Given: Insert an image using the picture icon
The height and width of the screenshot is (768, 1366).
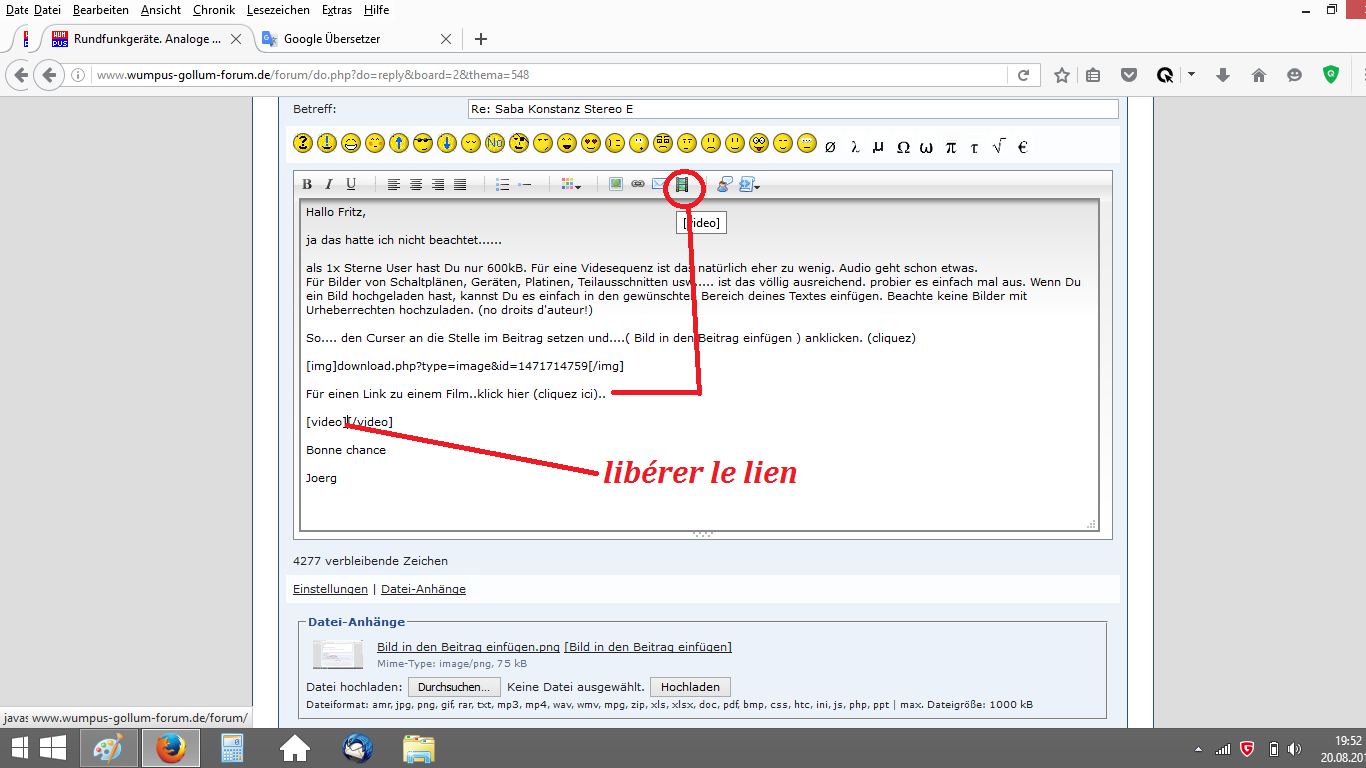Looking at the screenshot, I should (x=616, y=184).
